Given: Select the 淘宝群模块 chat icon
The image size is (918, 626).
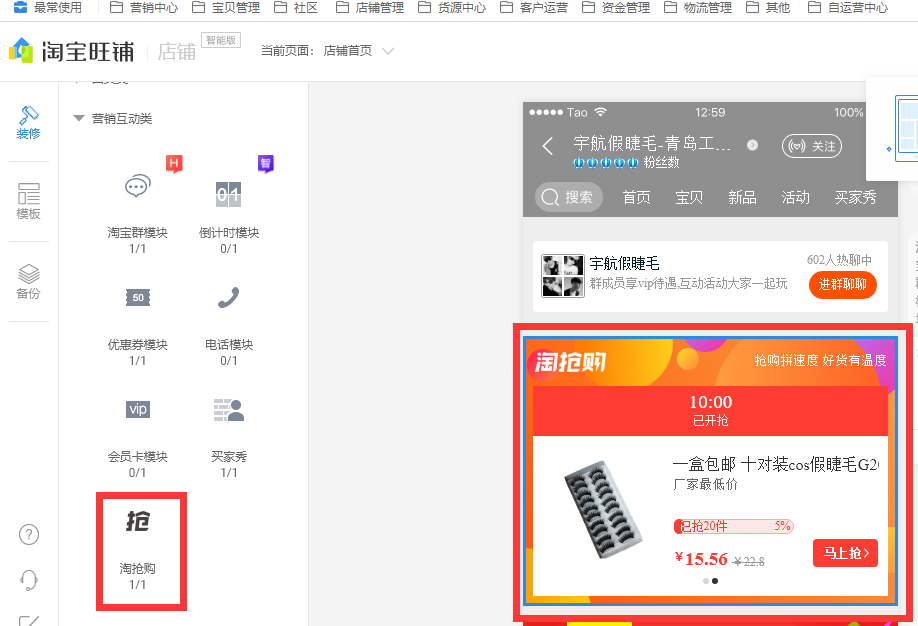Looking at the screenshot, I should [x=138, y=187].
